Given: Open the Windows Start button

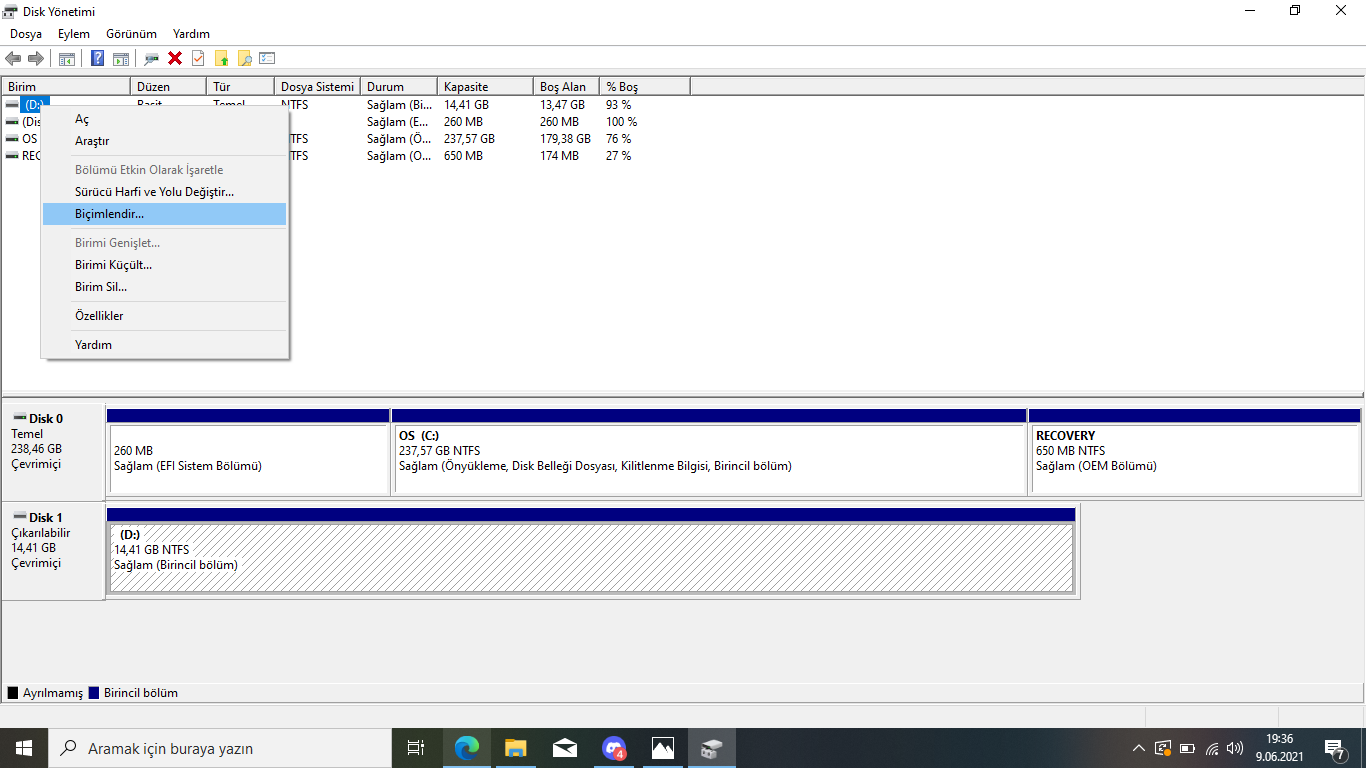Looking at the screenshot, I should (23, 748).
